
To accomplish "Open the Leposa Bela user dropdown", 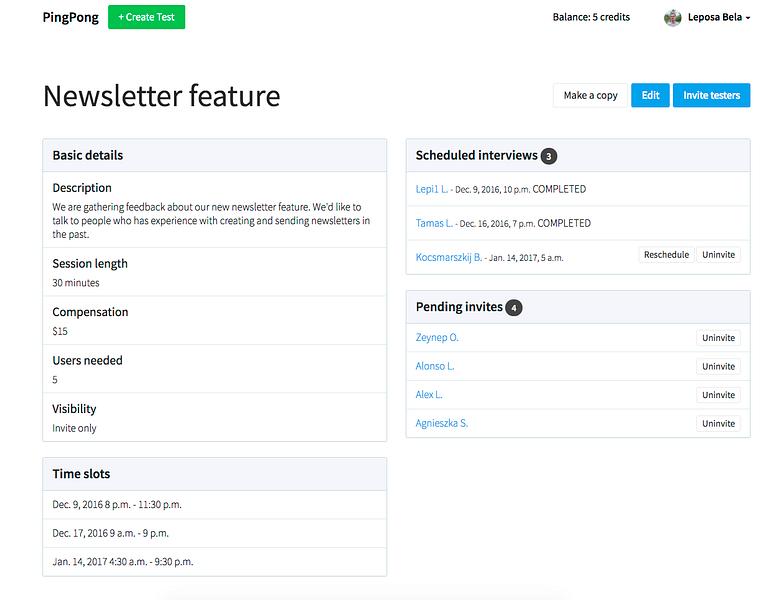I will [x=719, y=17].
